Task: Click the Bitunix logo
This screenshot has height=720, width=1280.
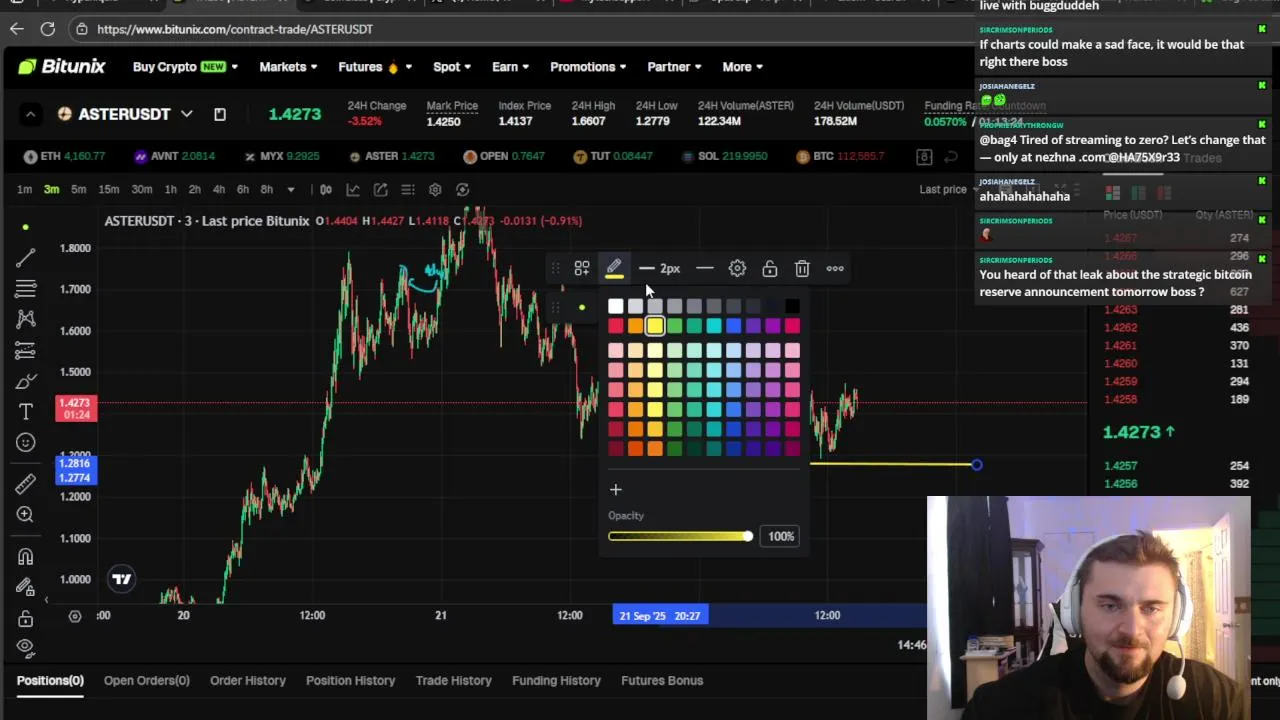Action: [x=61, y=67]
